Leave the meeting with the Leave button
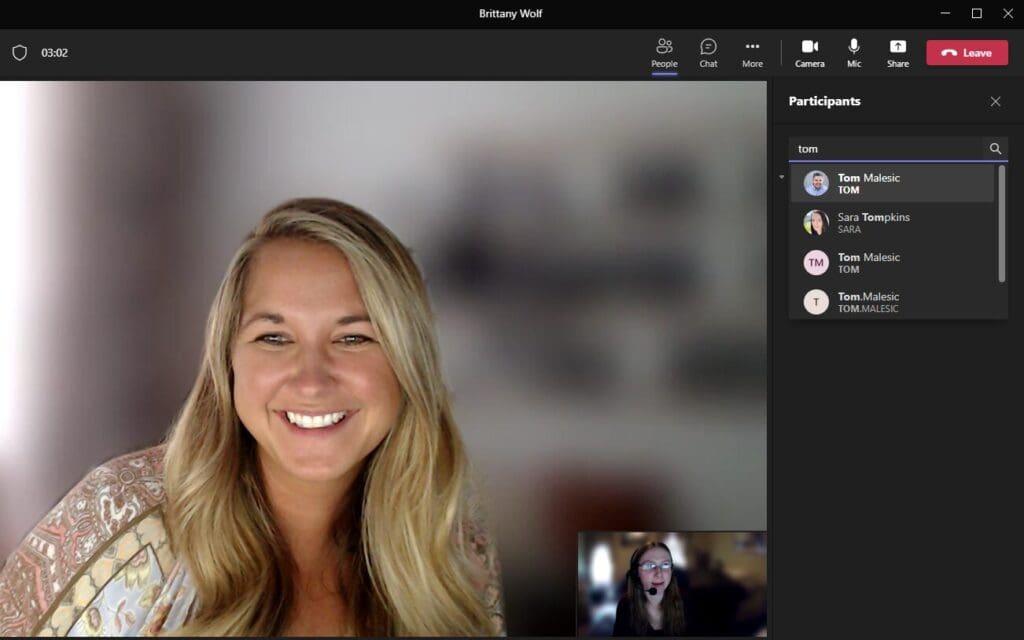 (967, 53)
